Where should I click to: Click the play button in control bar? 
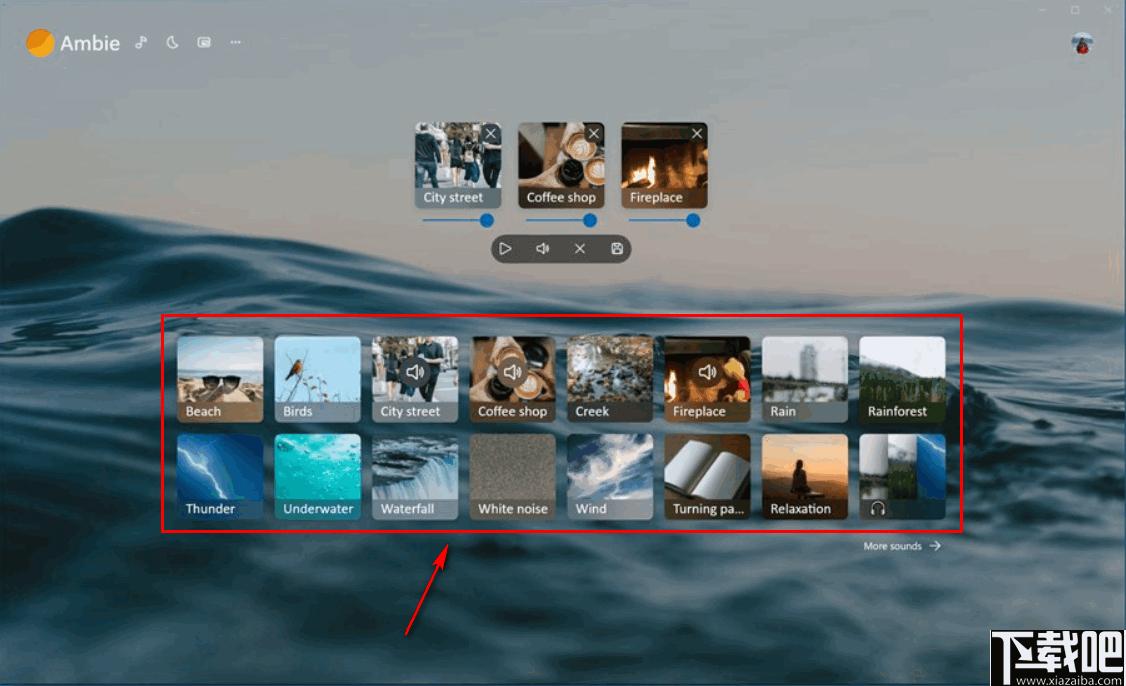click(505, 249)
